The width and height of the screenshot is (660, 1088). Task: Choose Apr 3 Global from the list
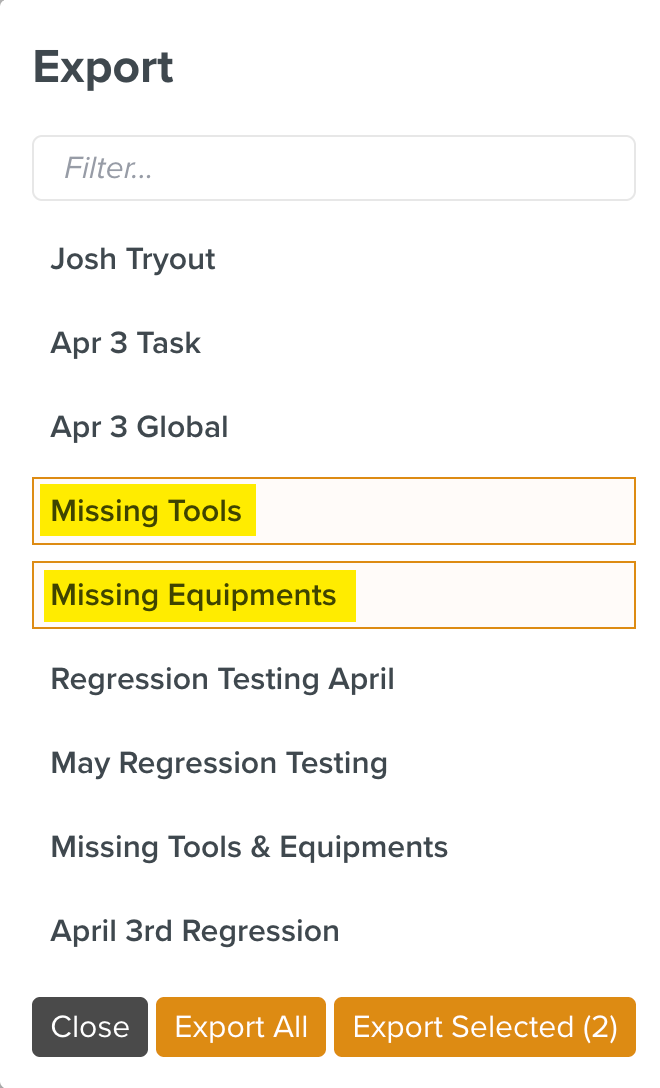[x=139, y=428]
